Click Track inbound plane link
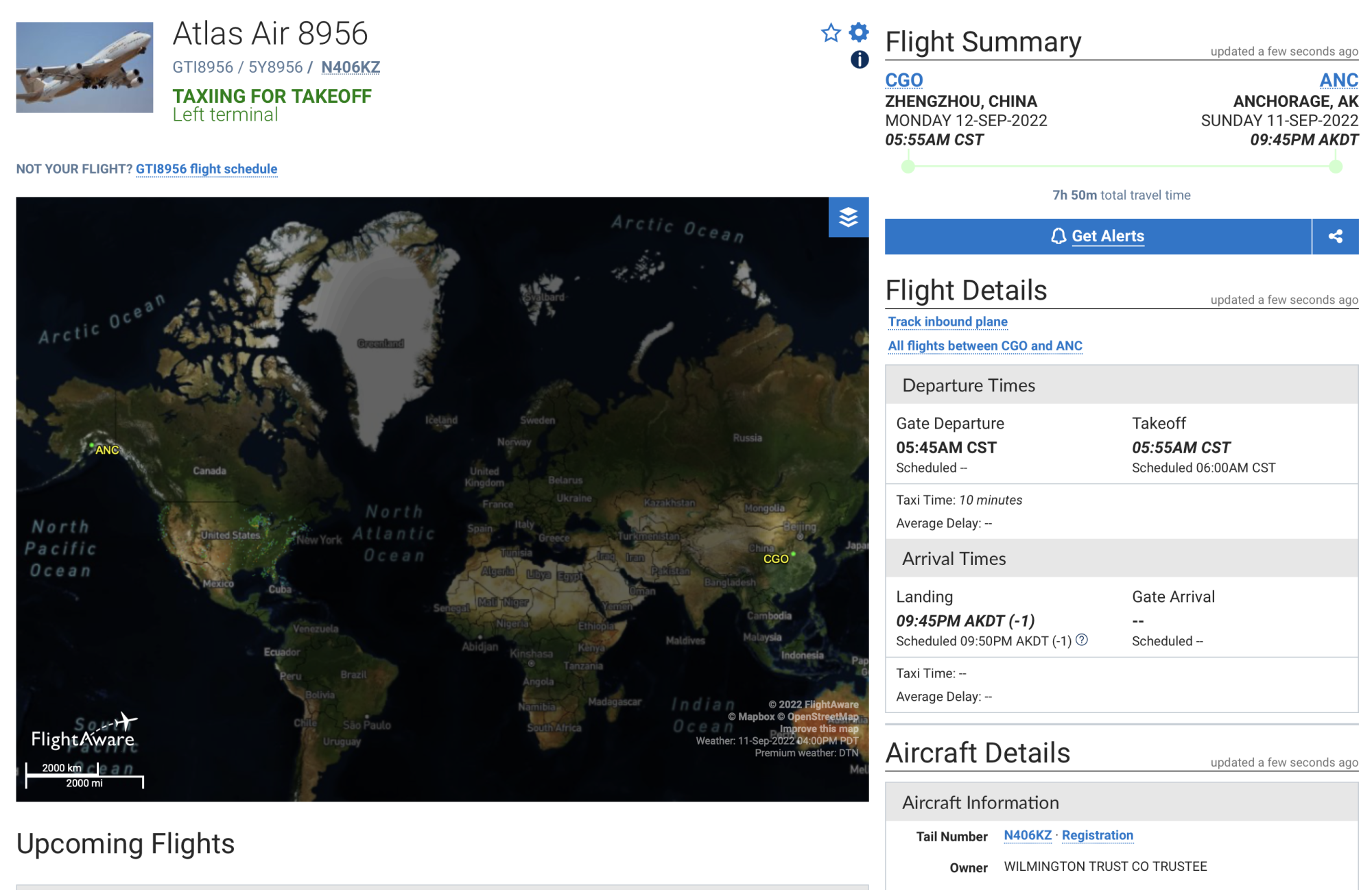Viewport: 1372px width, 890px height. pos(947,322)
